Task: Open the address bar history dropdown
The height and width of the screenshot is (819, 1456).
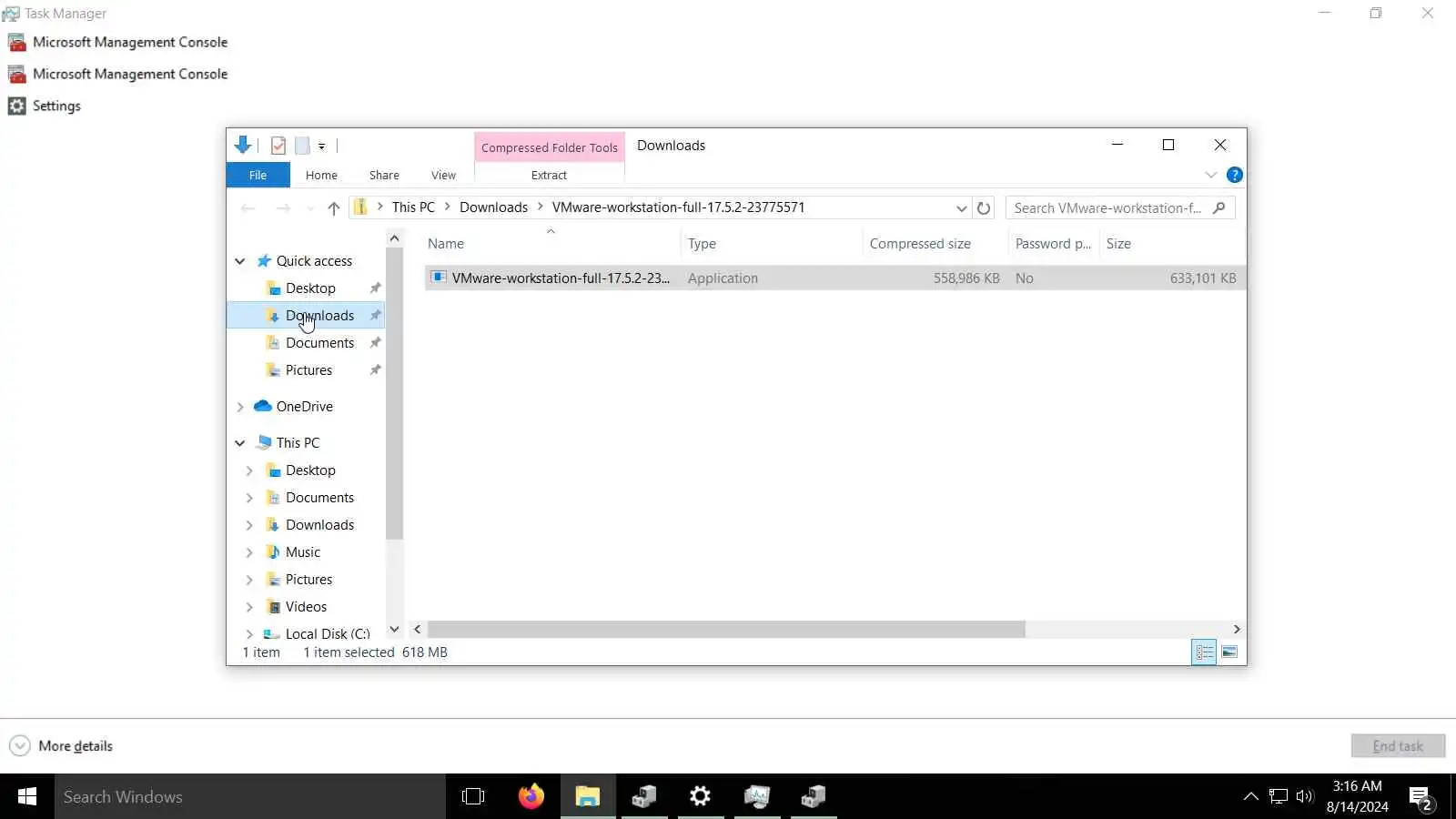Action: tap(961, 208)
